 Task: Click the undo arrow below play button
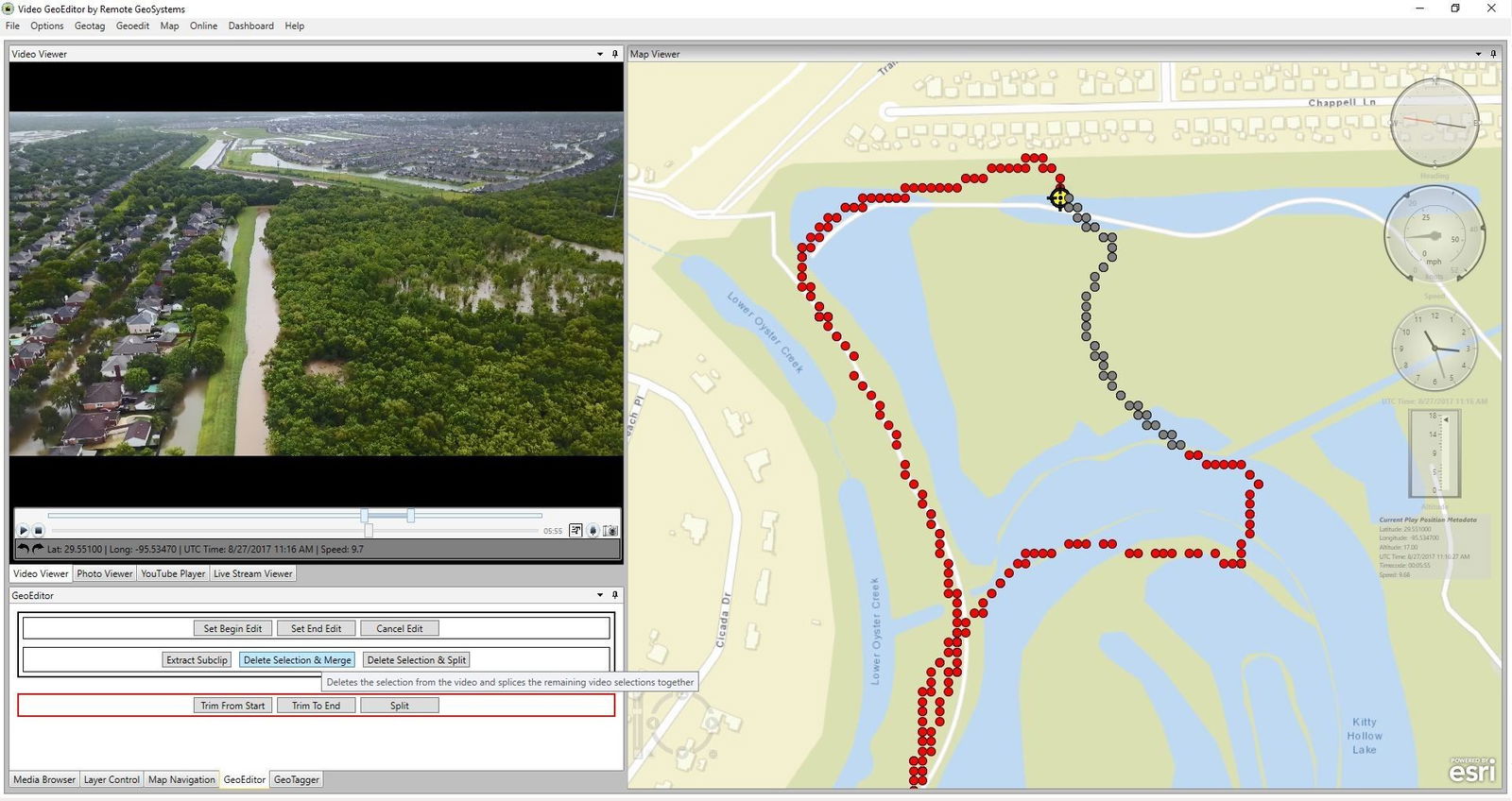click(x=24, y=549)
